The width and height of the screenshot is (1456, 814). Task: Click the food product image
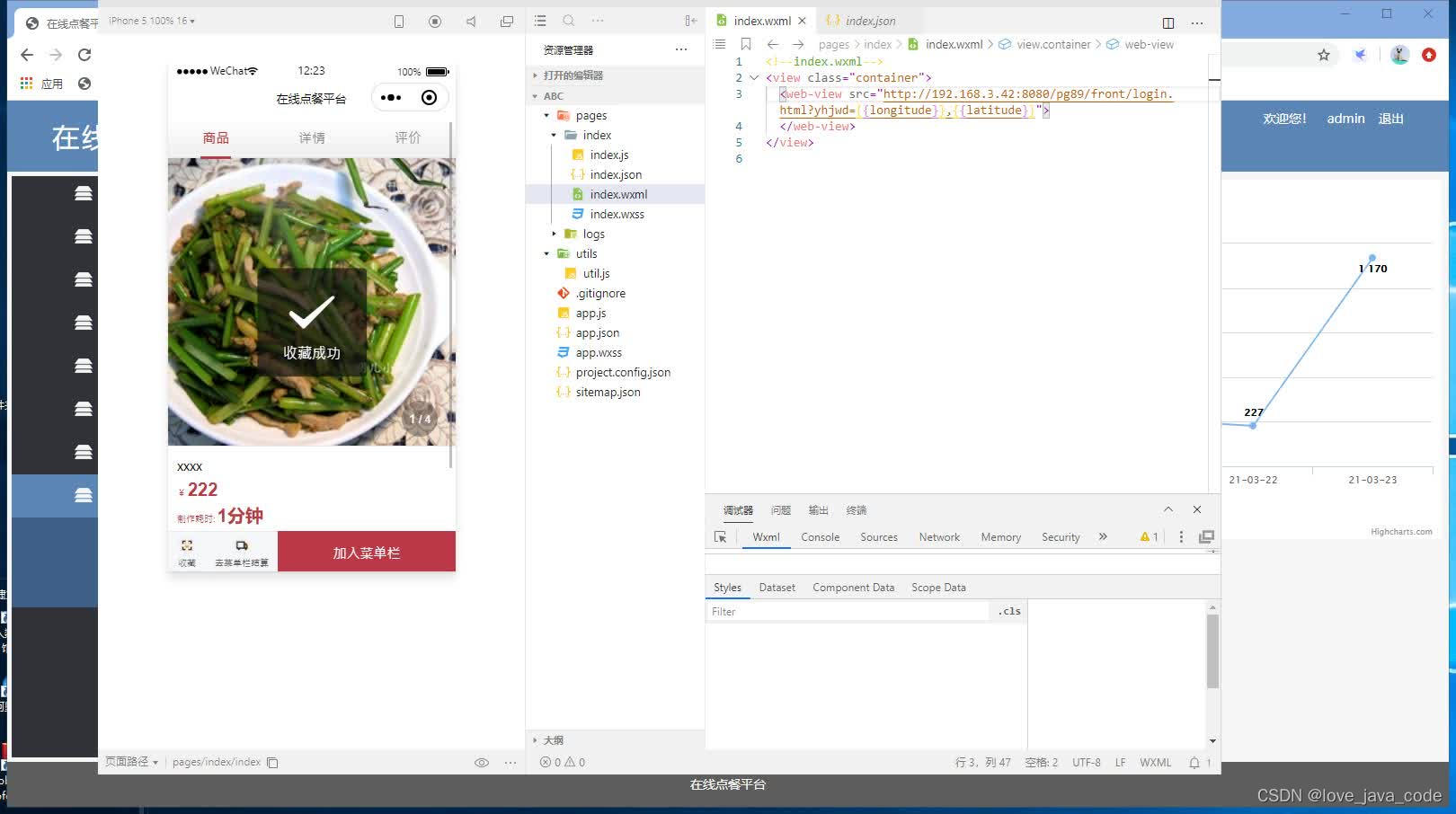(x=311, y=302)
